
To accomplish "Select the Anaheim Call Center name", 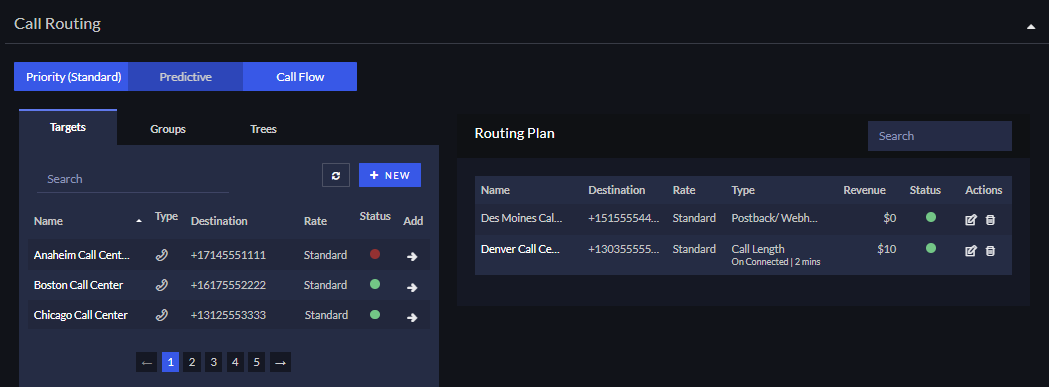I will [x=82, y=255].
